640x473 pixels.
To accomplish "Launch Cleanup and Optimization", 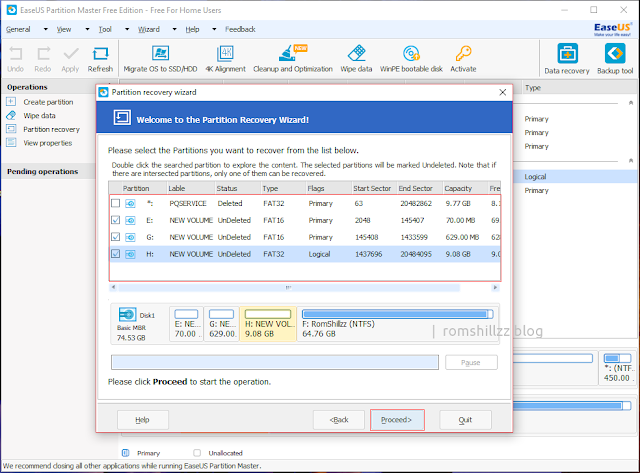I will [293, 59].
